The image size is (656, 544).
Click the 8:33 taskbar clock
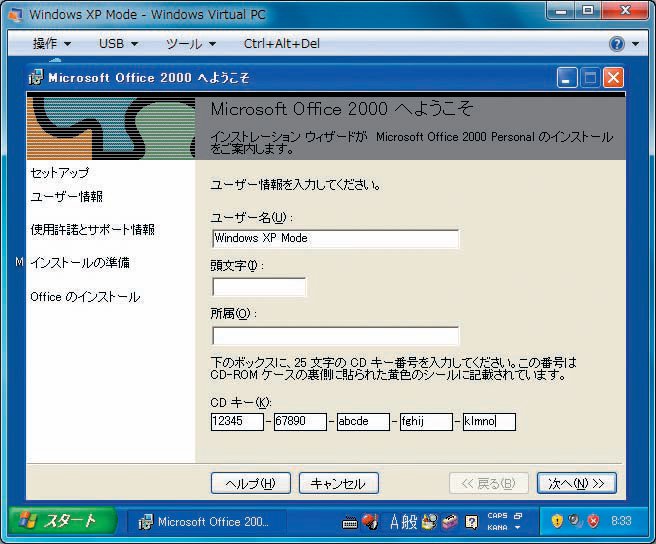coord(621,521)
